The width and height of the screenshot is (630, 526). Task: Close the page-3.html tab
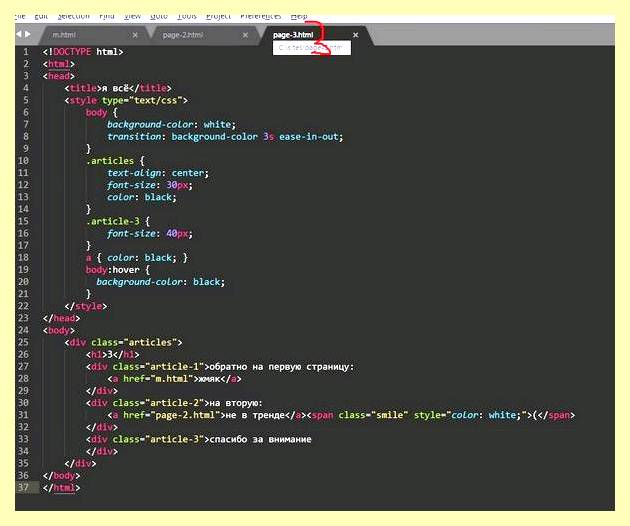coord(356,35)
